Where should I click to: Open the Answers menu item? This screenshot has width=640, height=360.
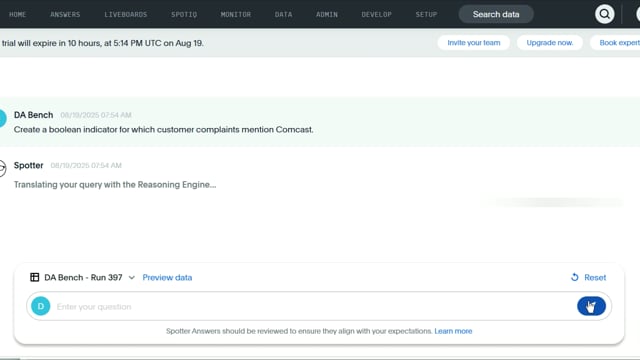coord(65,14)
